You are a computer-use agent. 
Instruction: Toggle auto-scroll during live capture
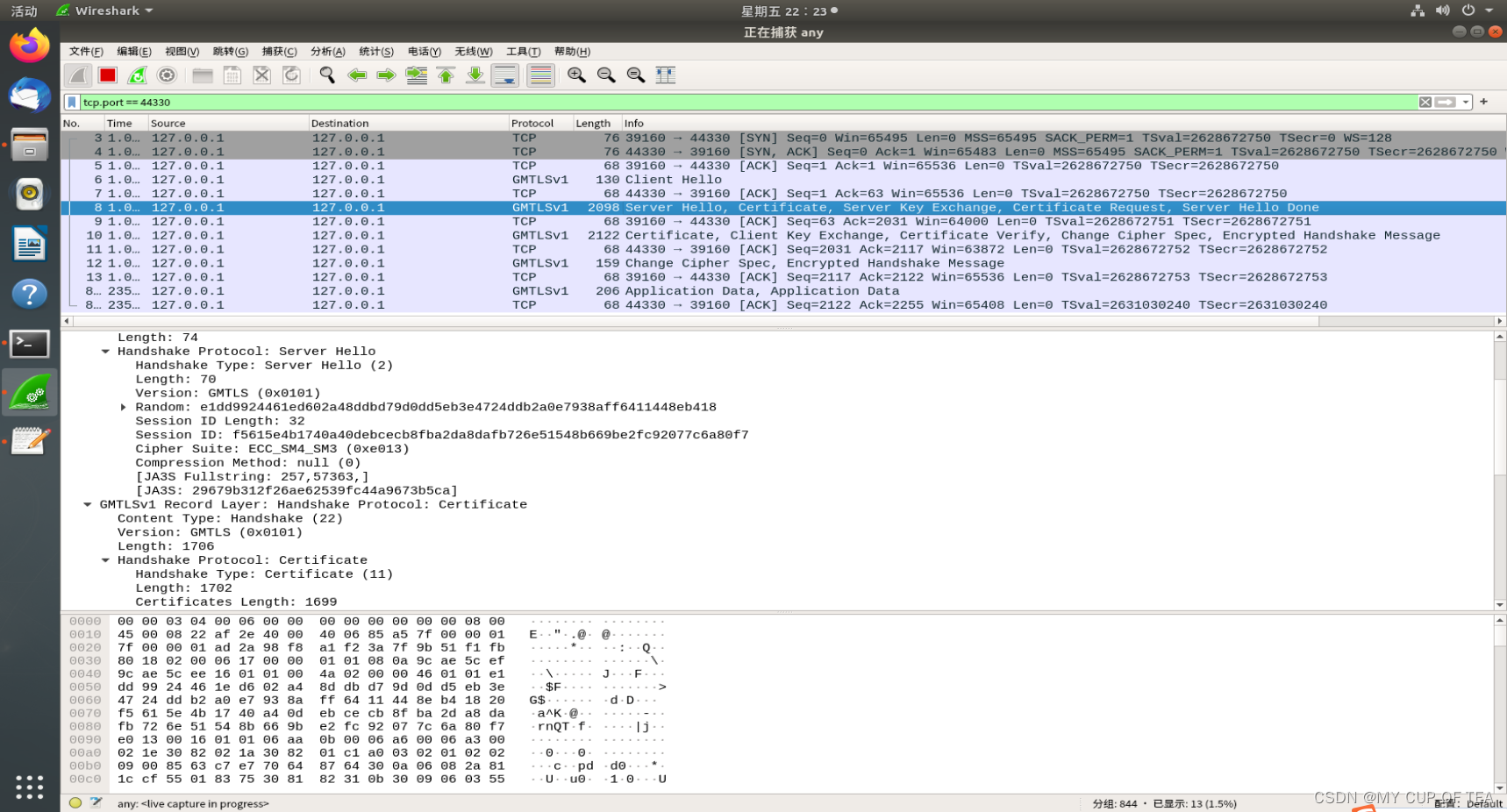point(505,75)
